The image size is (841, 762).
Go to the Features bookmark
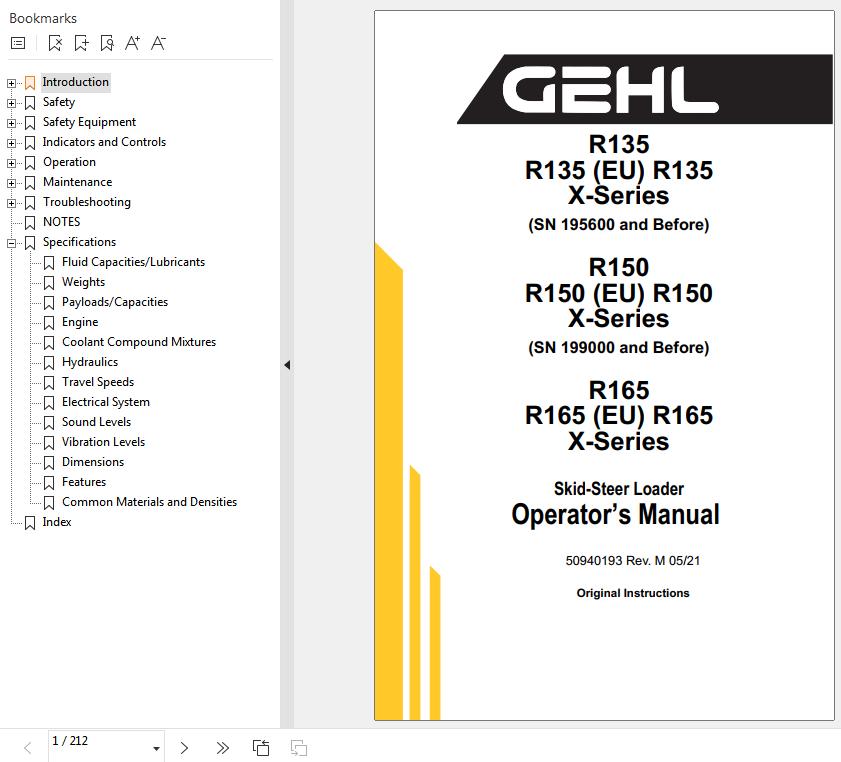[x=84, y=482]
